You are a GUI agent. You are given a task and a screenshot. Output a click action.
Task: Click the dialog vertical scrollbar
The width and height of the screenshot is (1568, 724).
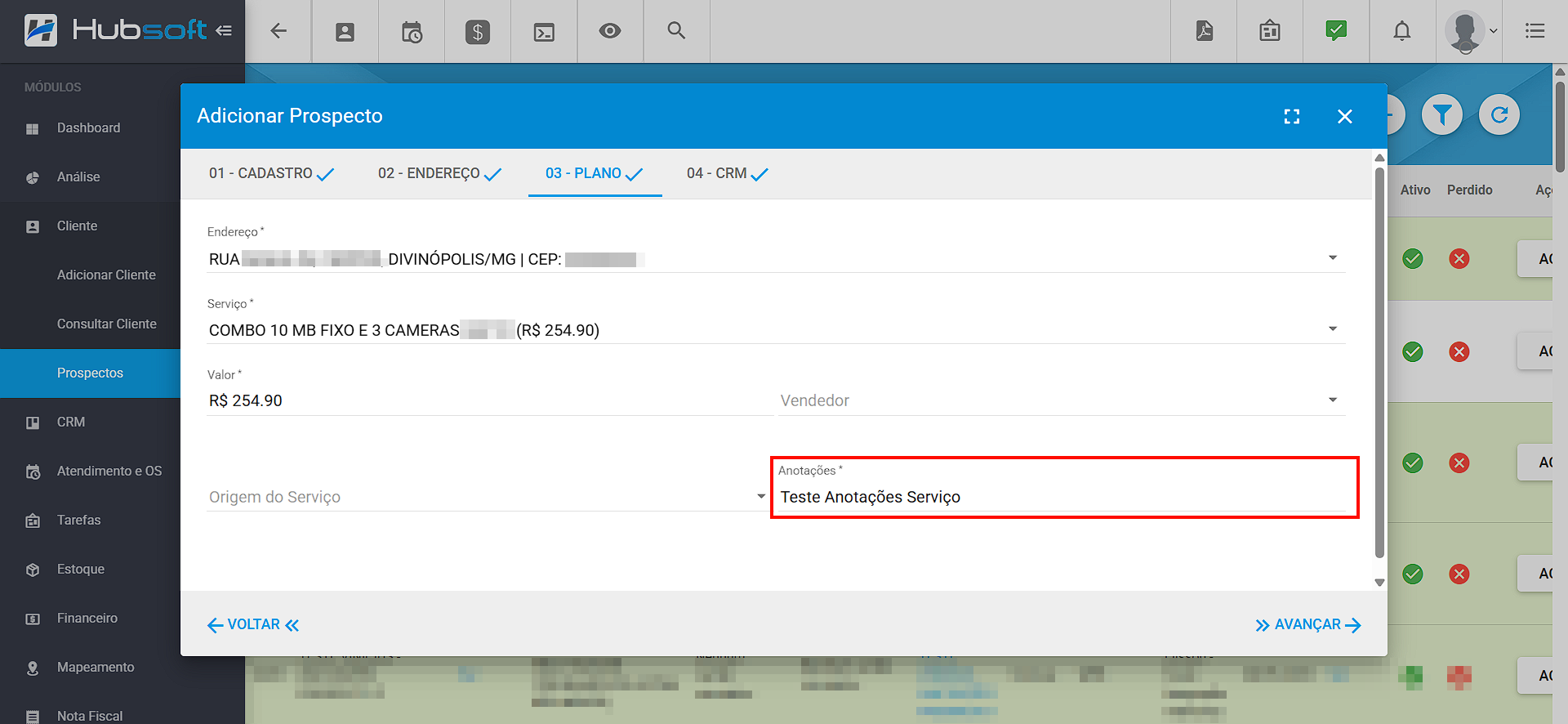pyautogui.click(x=1379, y=362)
